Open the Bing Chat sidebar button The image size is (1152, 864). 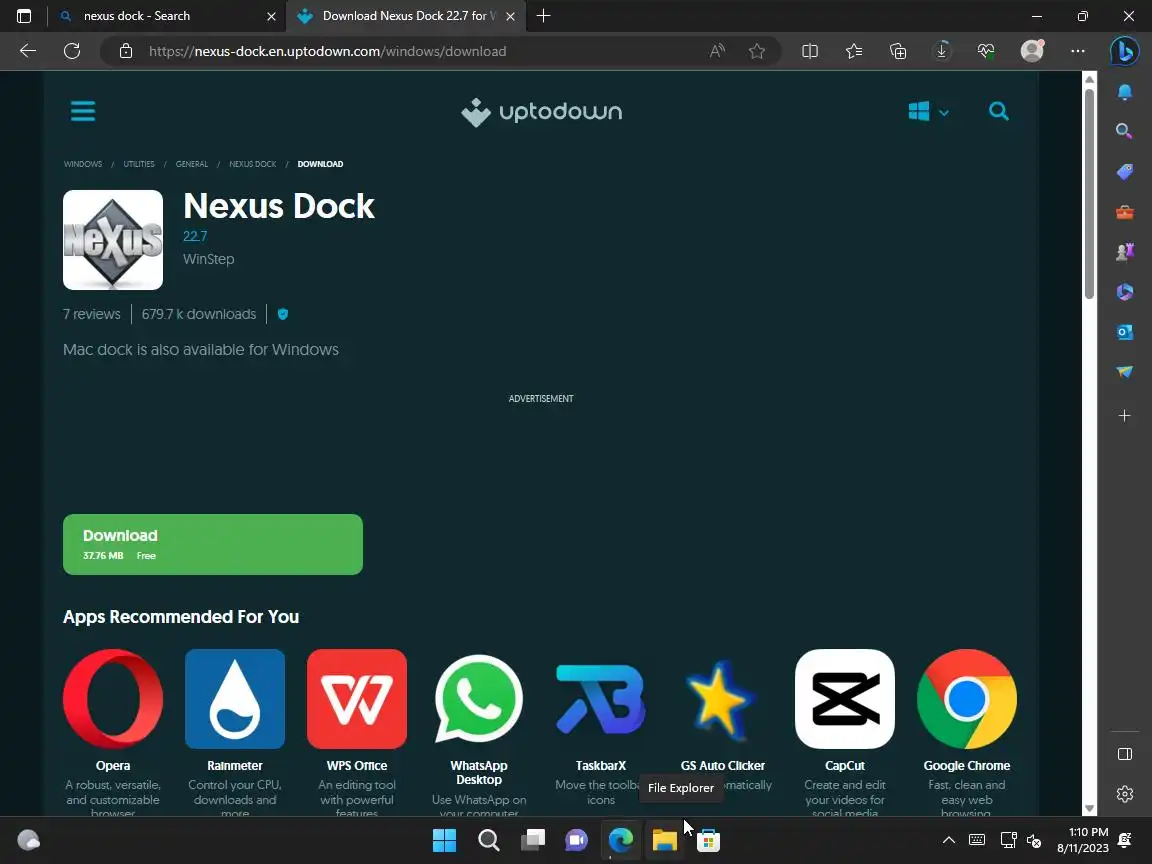coord(1125,51)
